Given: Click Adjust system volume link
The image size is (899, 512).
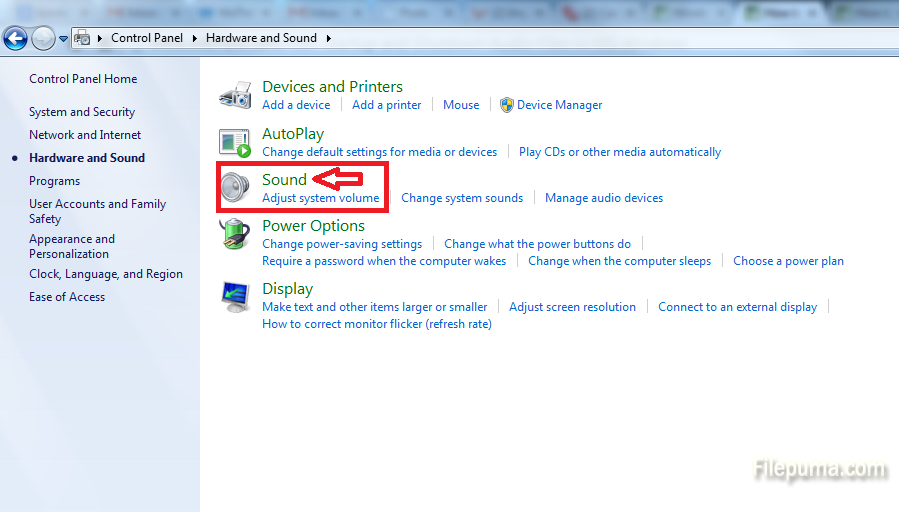Looking at the screenshot, I should point(320,198).
